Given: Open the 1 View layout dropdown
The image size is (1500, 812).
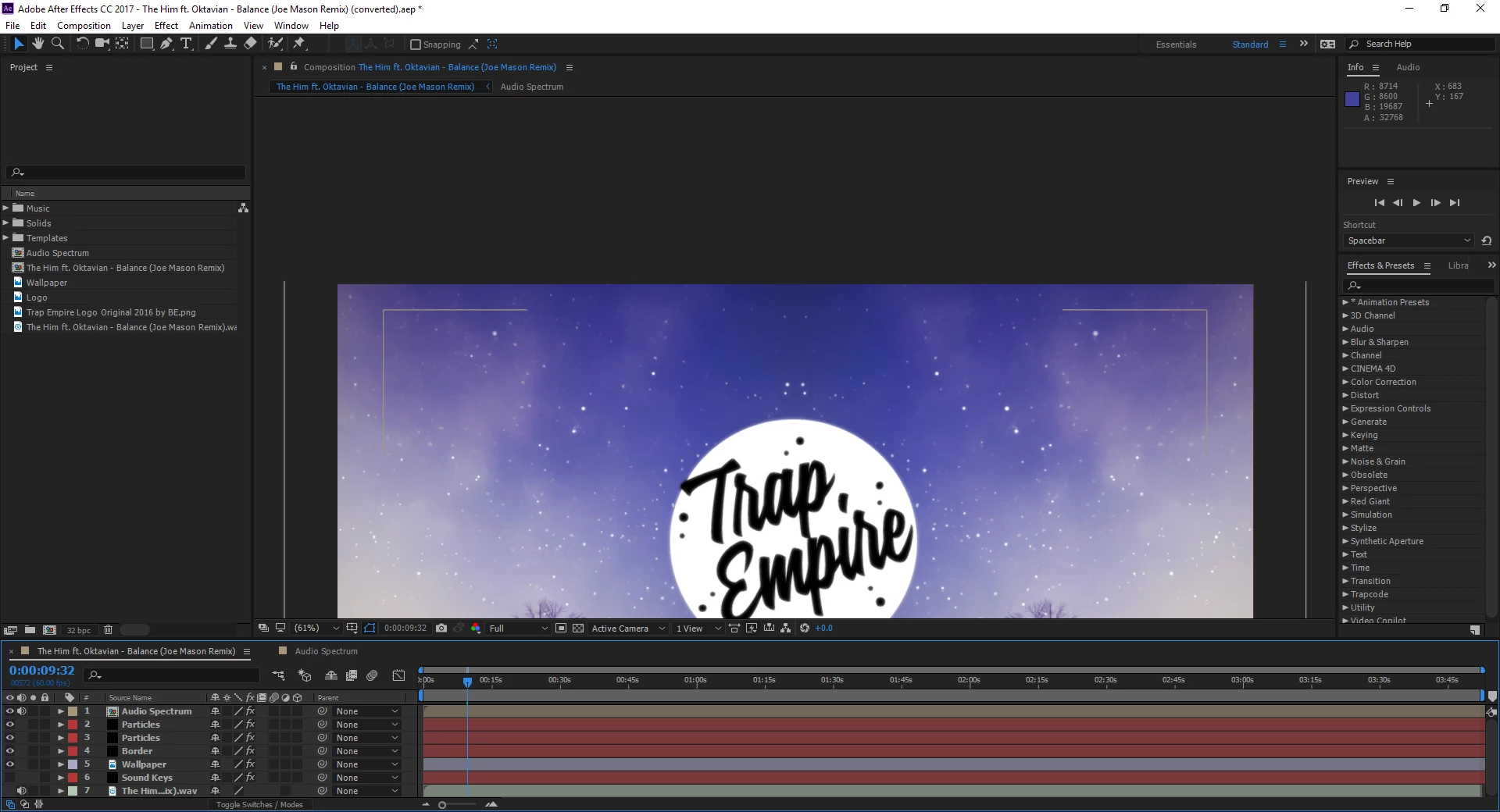Looking at the screenshot, I should (x=698, y=628).
